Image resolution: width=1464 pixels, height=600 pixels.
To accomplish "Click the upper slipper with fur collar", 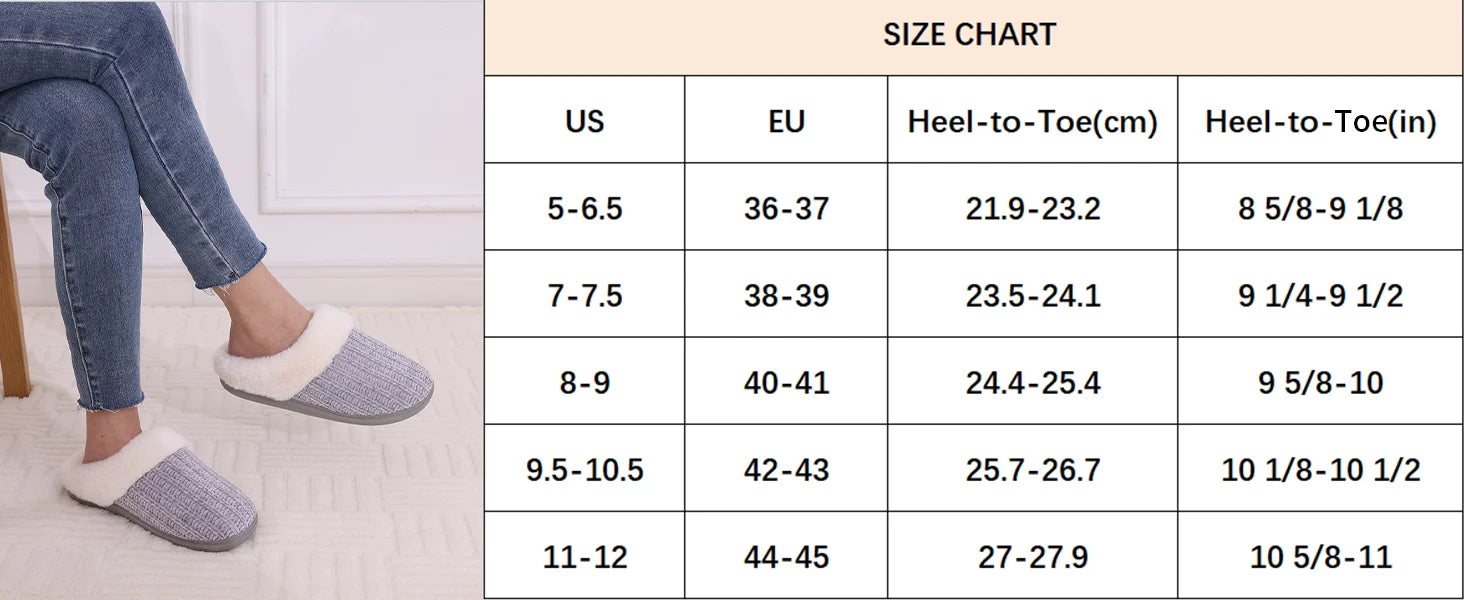I will (324, 363).
